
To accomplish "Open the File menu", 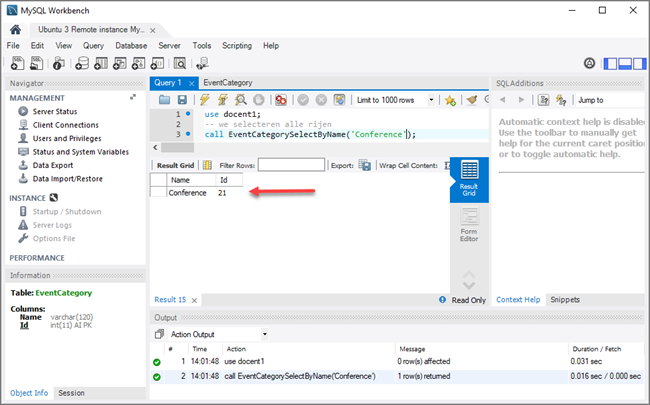I will pyautogui.click(x=13, y=46).
